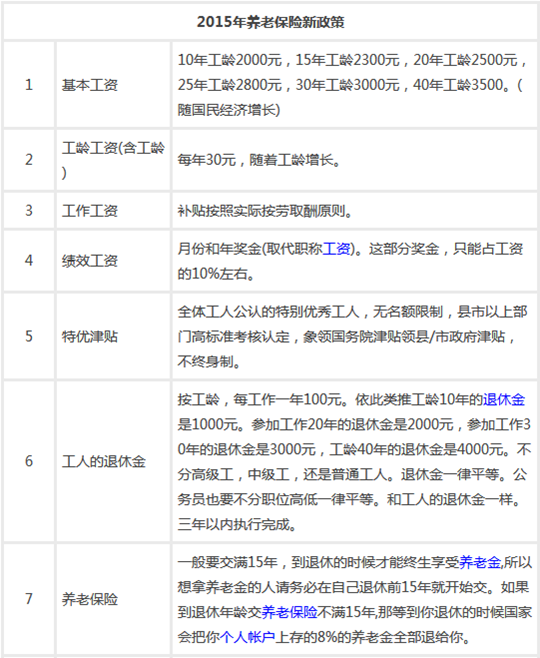Select row number 3 cell
The height and width of the screenshot is (658, 540).
29,210
